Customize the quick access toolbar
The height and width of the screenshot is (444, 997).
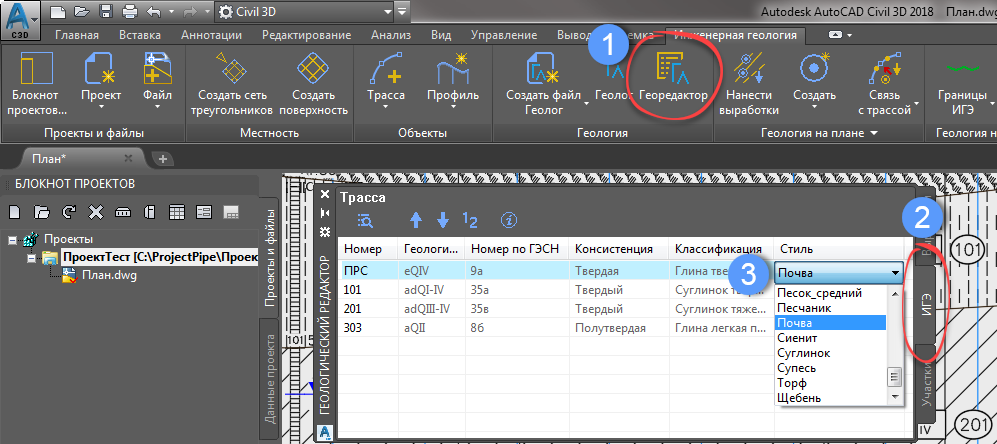pos(402,11)
